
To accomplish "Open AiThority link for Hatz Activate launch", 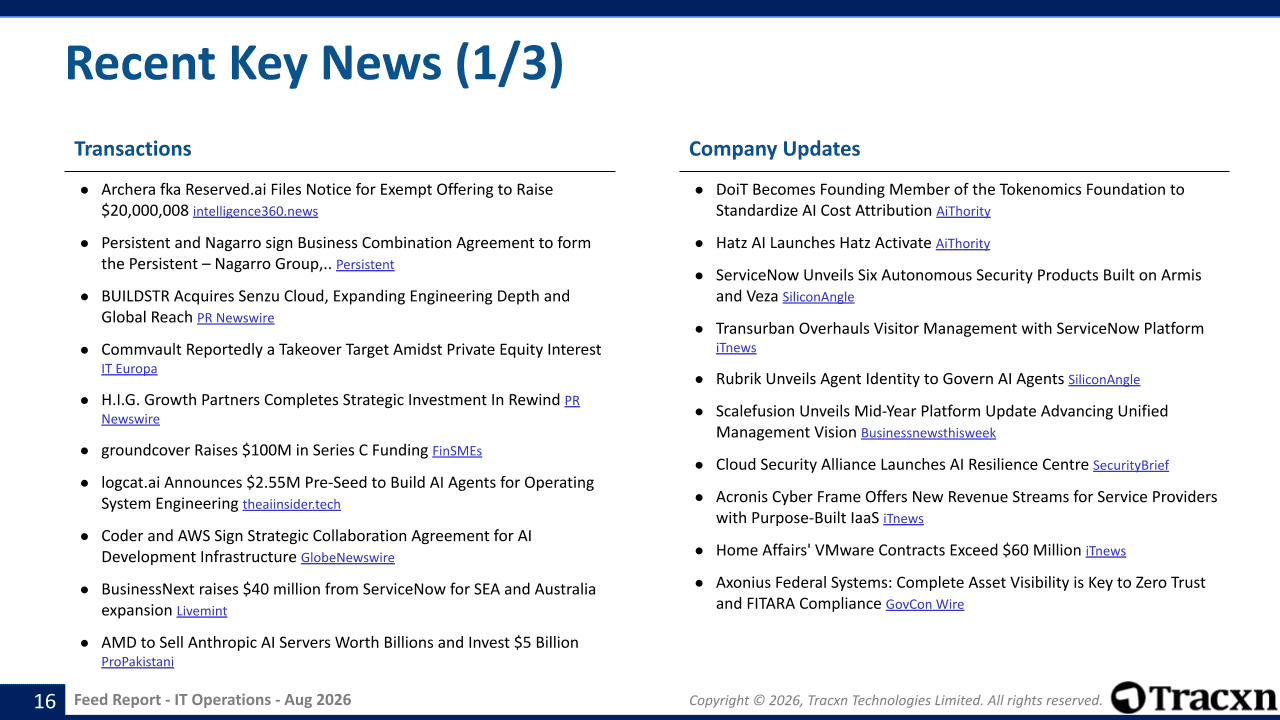I will point(963,243).
